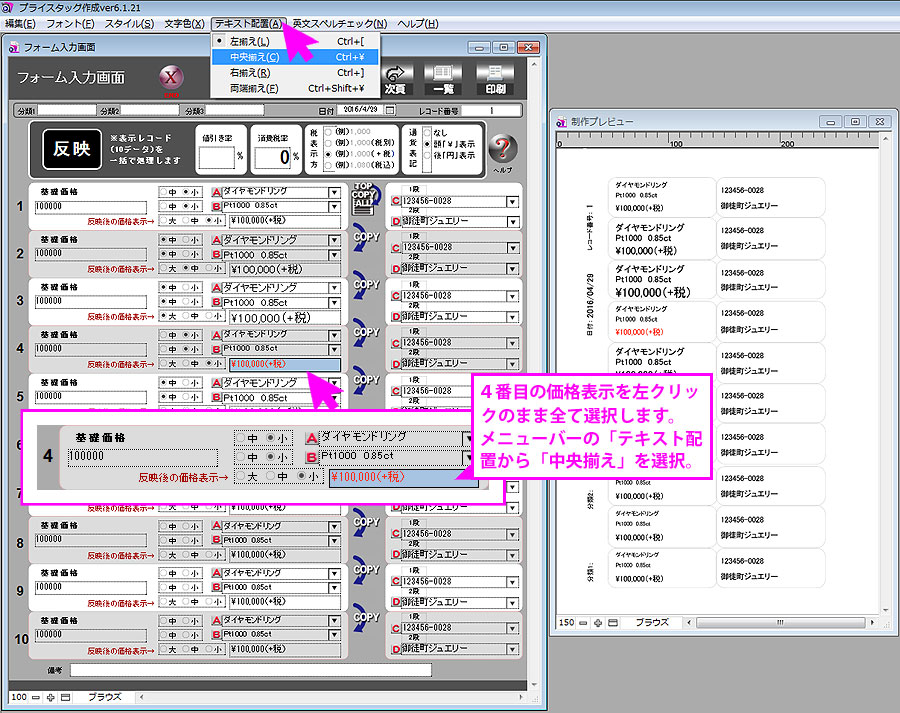Click the COPY arrow icon in row 10
Image resolution: width=900 pixels, height=713 pixels.
click(x=366, y=626)
